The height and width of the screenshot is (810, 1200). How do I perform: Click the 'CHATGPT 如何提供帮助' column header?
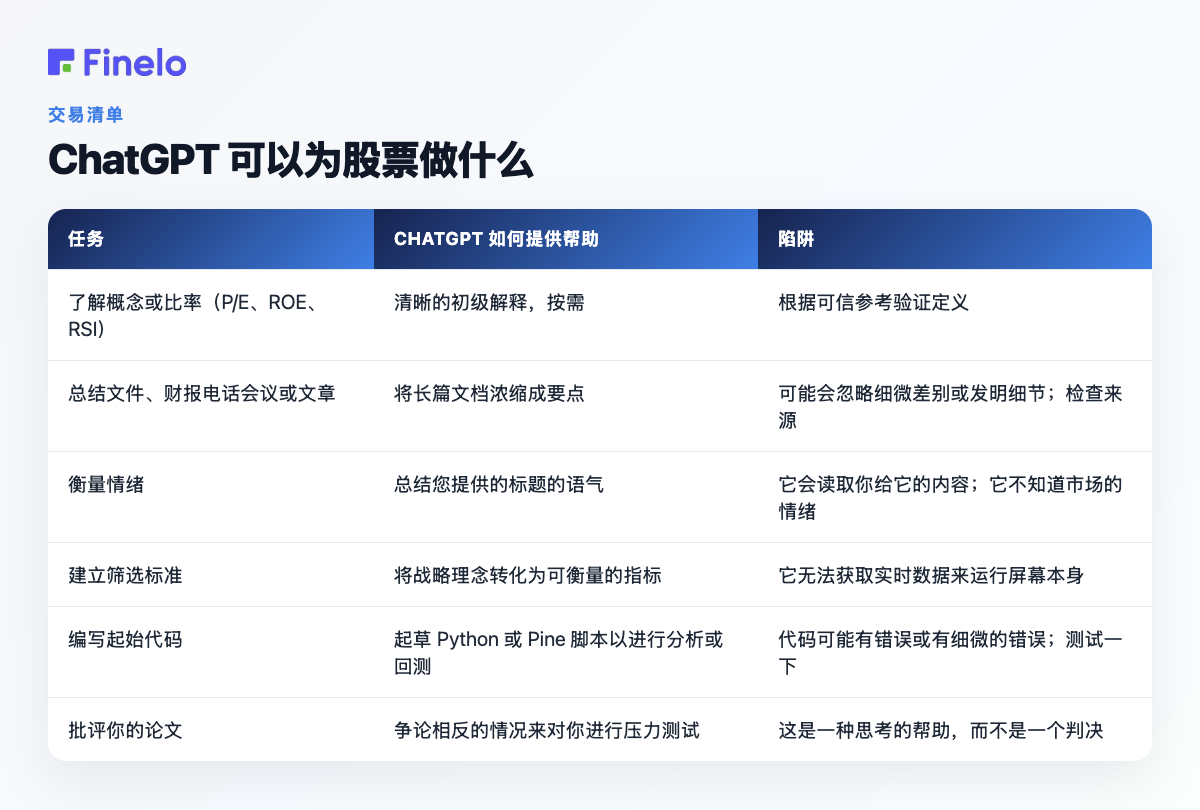click(566, 239)
